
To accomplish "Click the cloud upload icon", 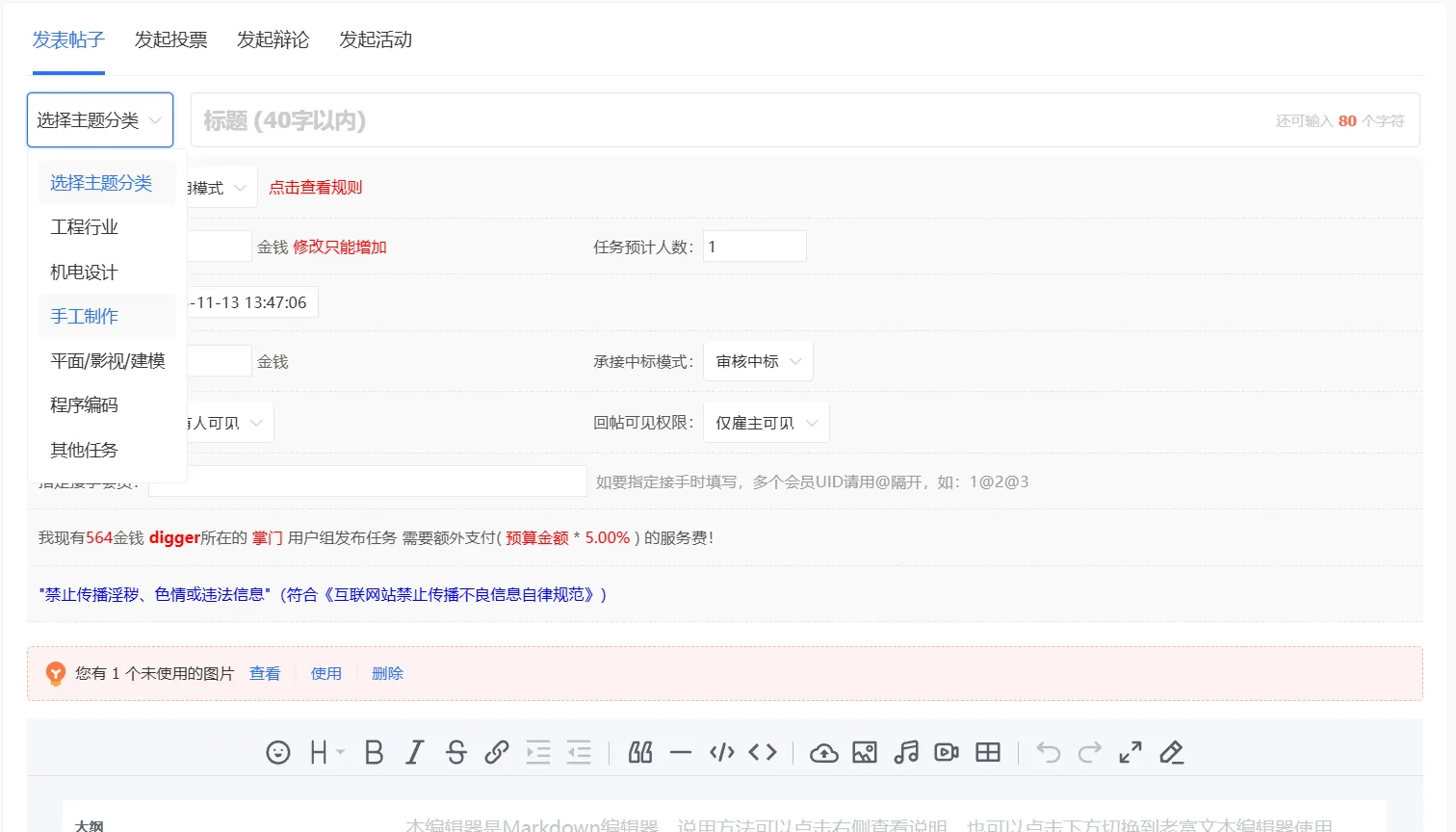I will (823, 753).
